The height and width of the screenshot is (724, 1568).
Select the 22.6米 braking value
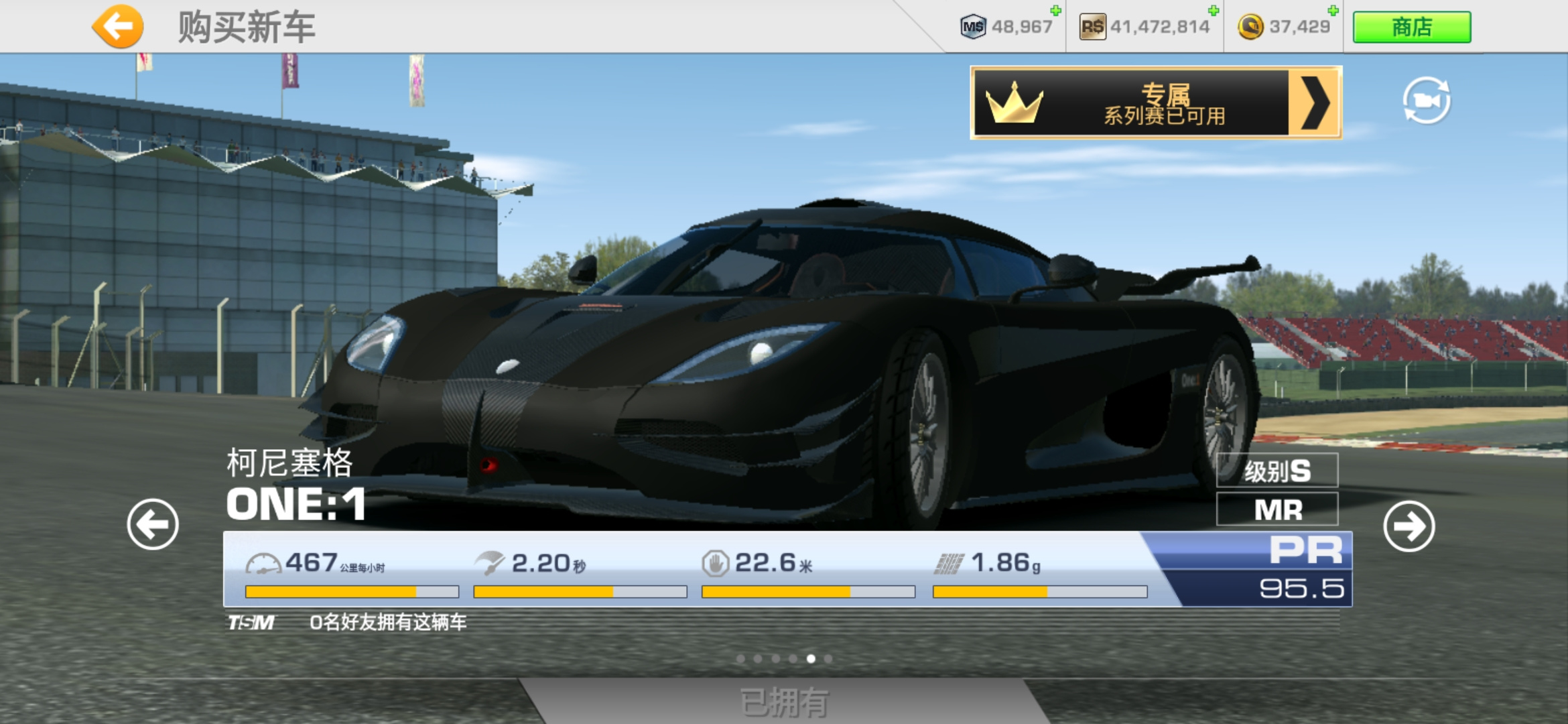(774, 563)
